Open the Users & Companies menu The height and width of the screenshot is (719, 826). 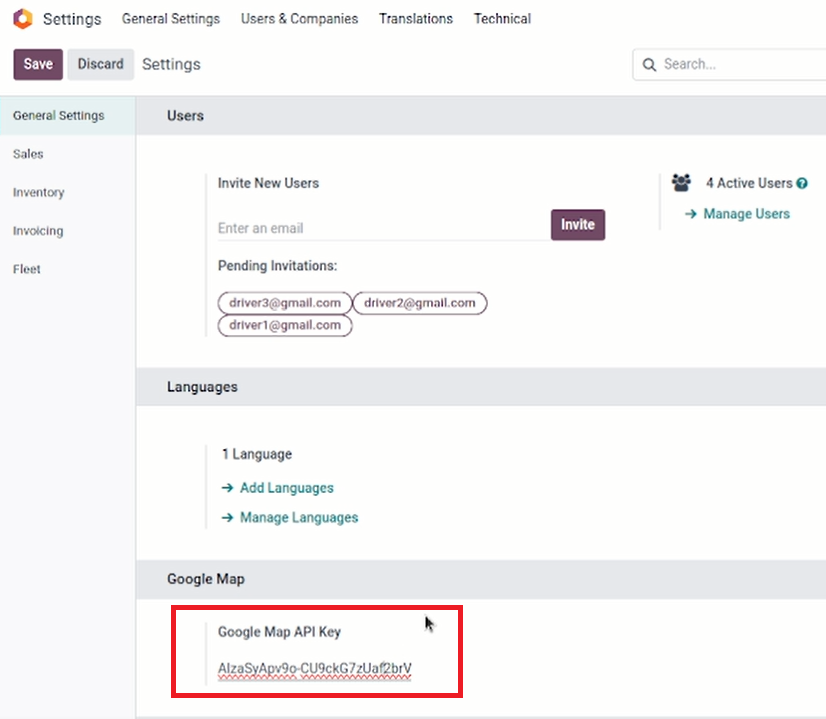pos(299,19)
